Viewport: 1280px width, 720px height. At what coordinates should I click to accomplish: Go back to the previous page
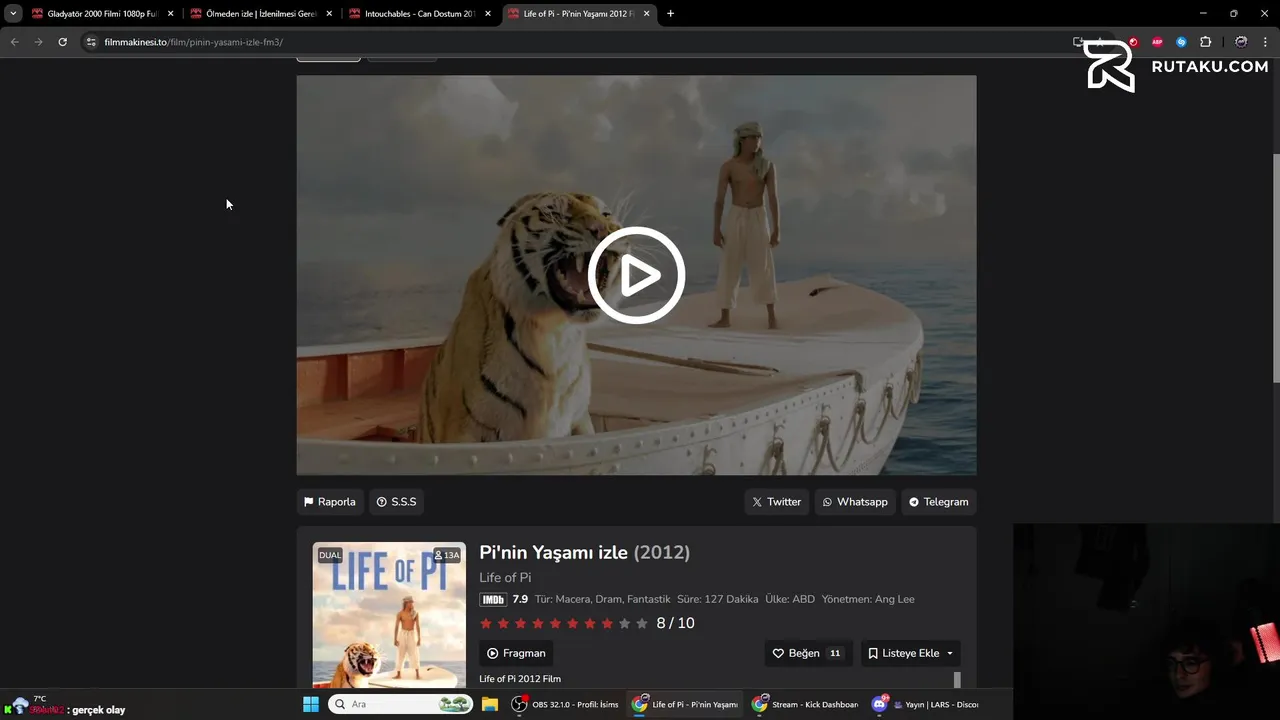pos(14,42)
